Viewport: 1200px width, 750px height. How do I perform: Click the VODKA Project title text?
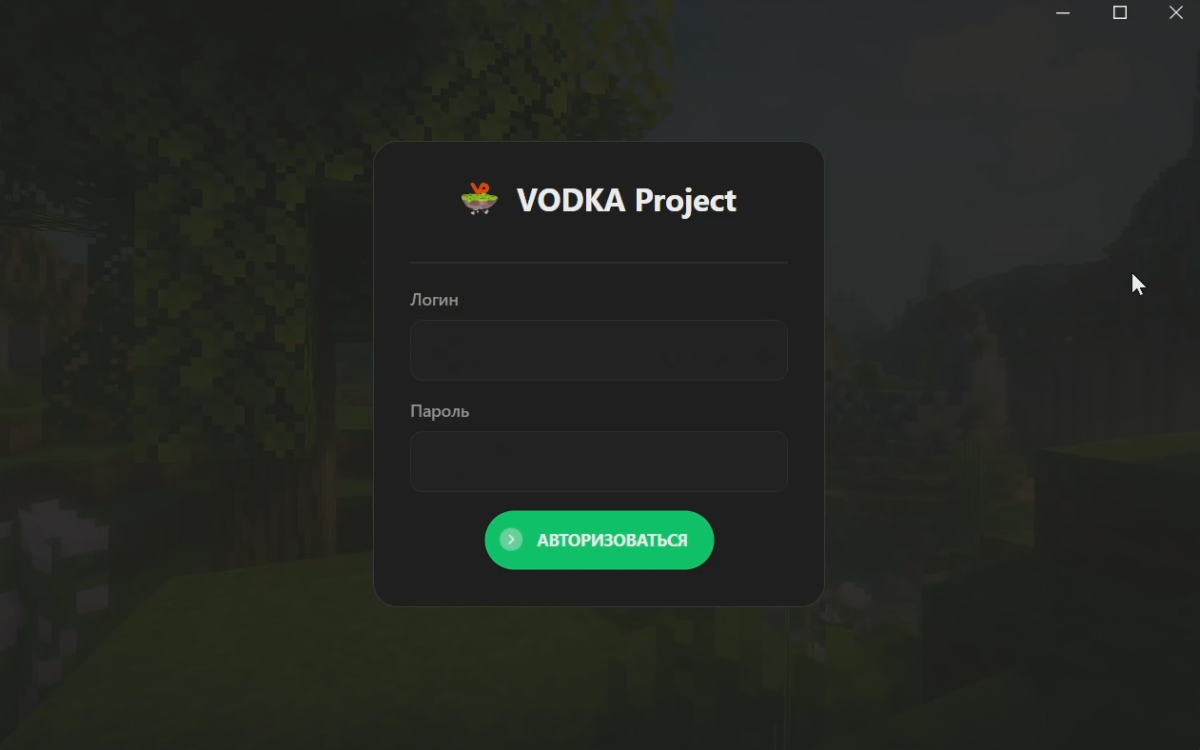click(x=626, y=200)
